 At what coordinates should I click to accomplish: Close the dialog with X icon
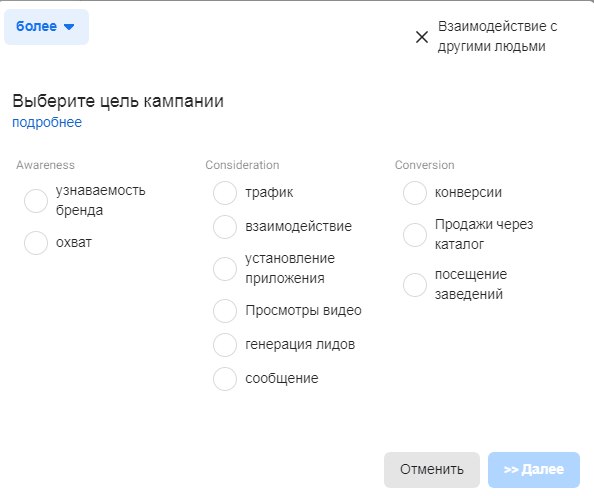[x=422, y=37]
